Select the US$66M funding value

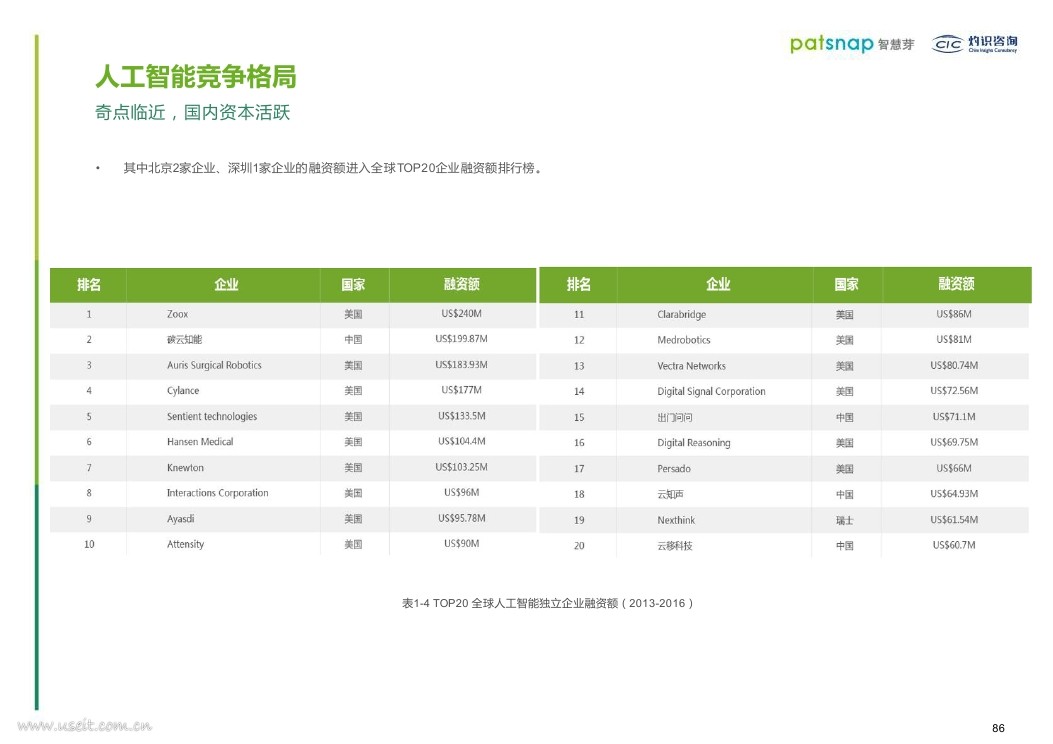tap(954, 468)
